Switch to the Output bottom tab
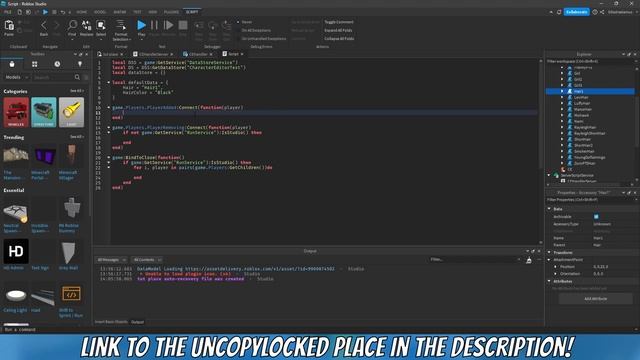The image size is (640, 360). tap(138, 322)
